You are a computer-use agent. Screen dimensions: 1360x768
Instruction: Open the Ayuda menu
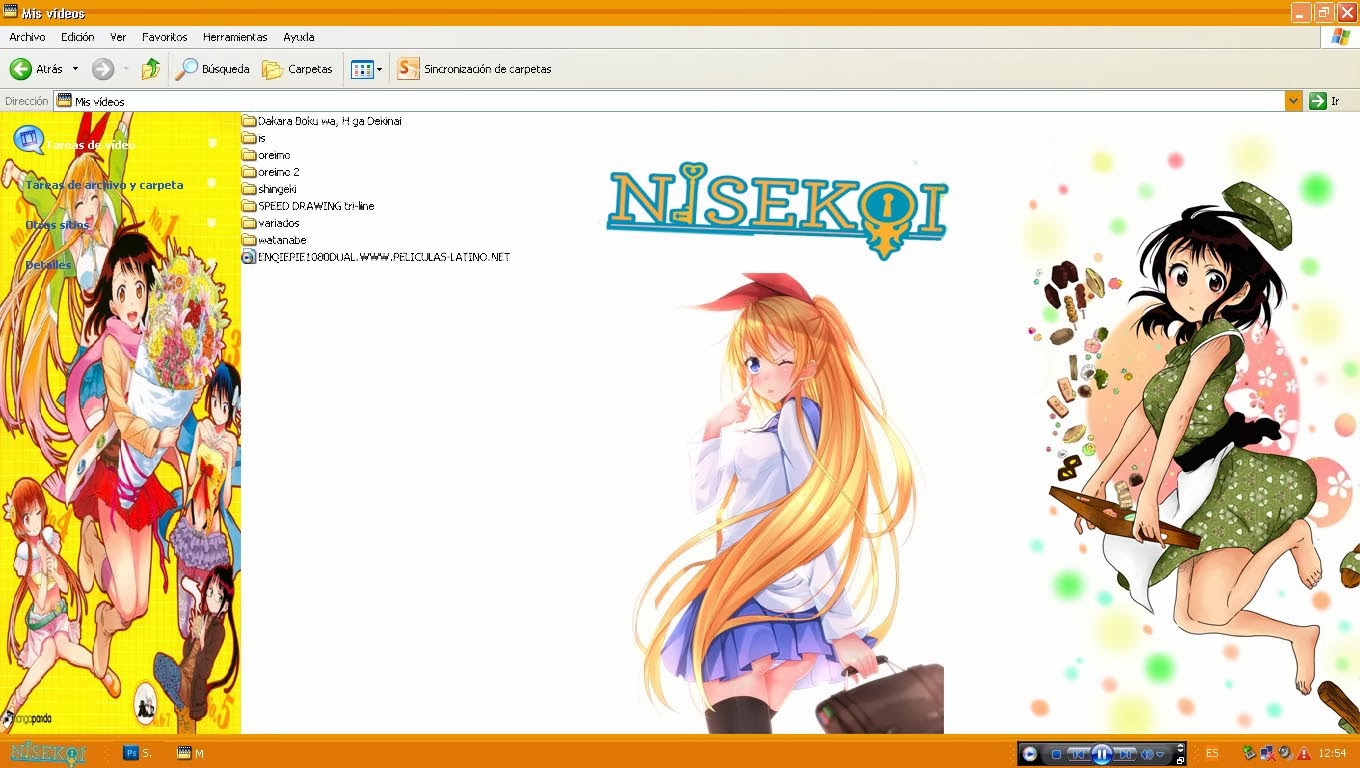pyautogui.click(x=299, y=37)
